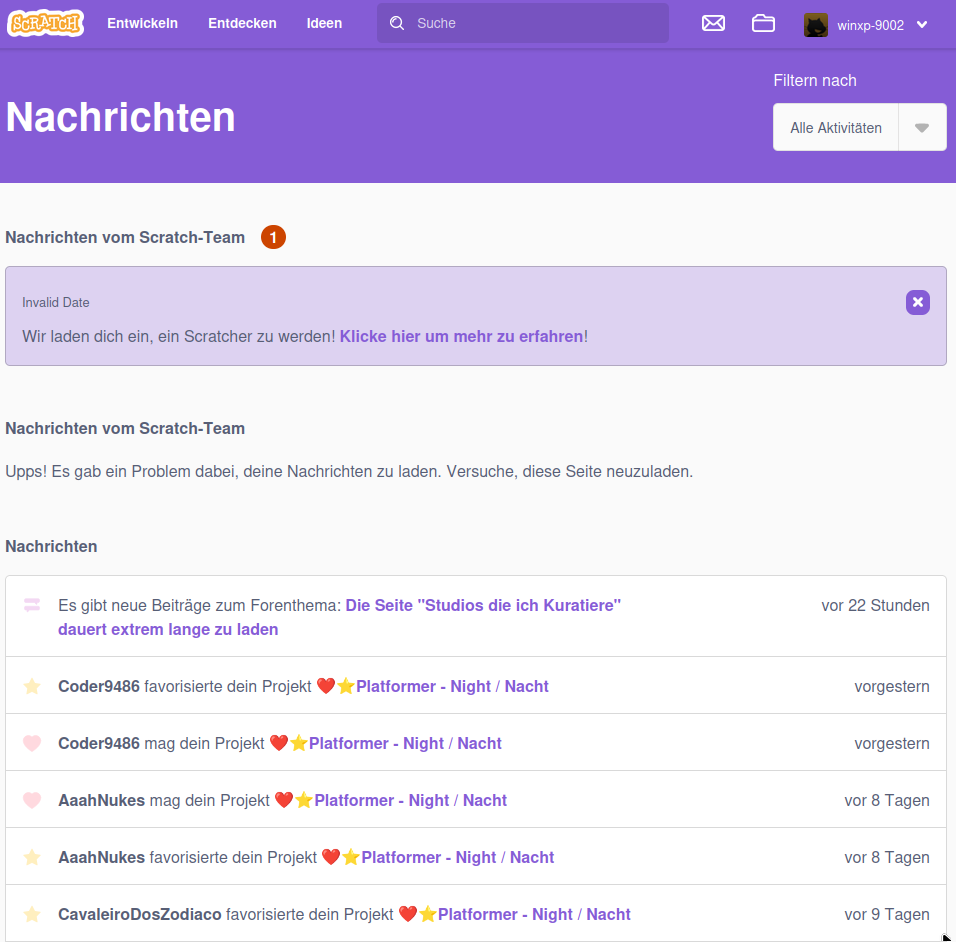Click heart icon beside Coder9486 like
This screenshot has height=942, width=956.
pyautogui.click(x=32, y=743)
